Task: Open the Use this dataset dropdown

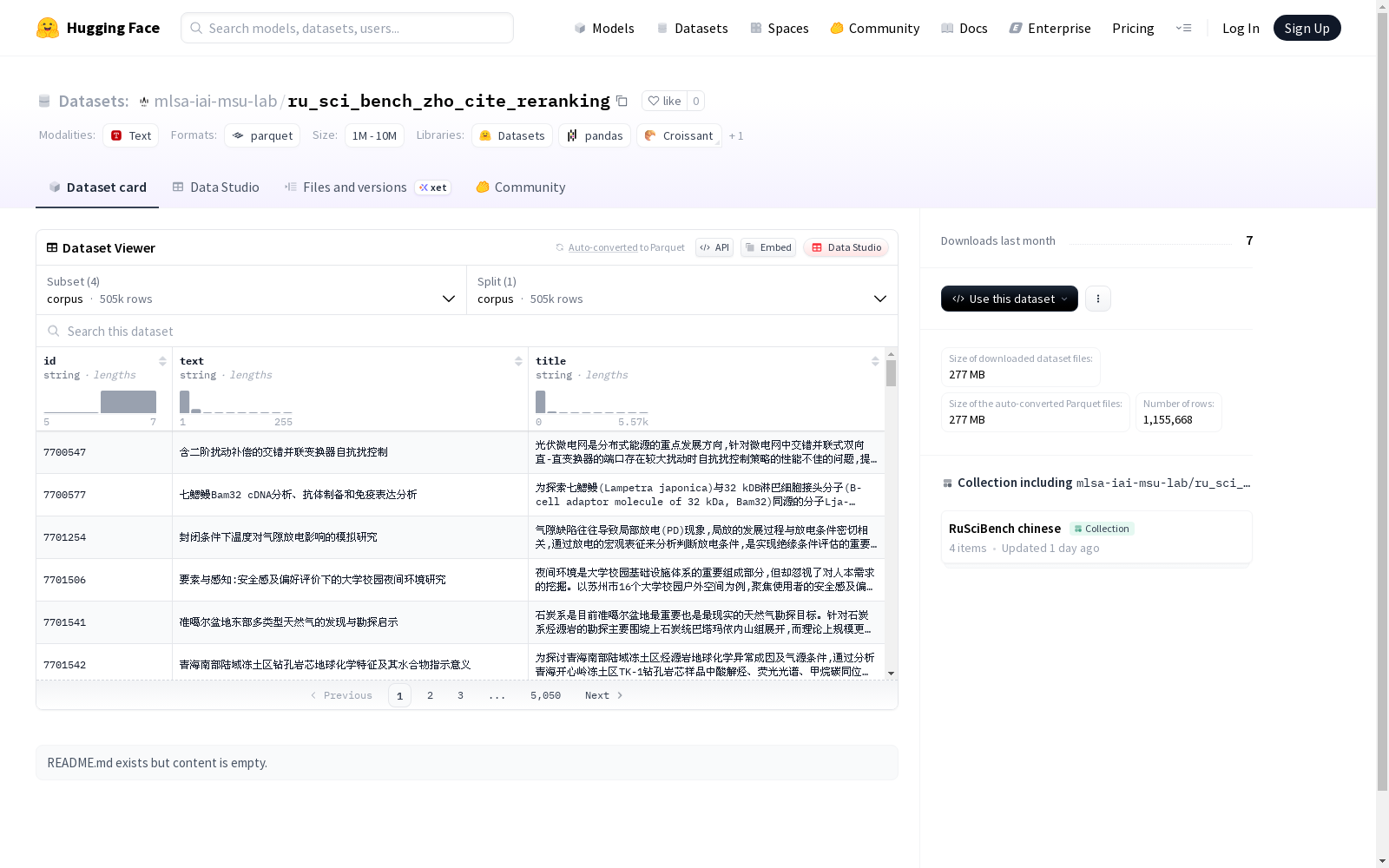Action: pyautogui.click(x=1010, y=299)
